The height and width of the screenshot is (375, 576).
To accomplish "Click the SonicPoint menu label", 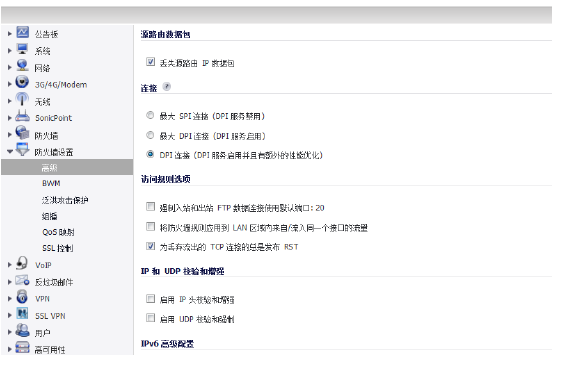I will click(x=54, y=118).
